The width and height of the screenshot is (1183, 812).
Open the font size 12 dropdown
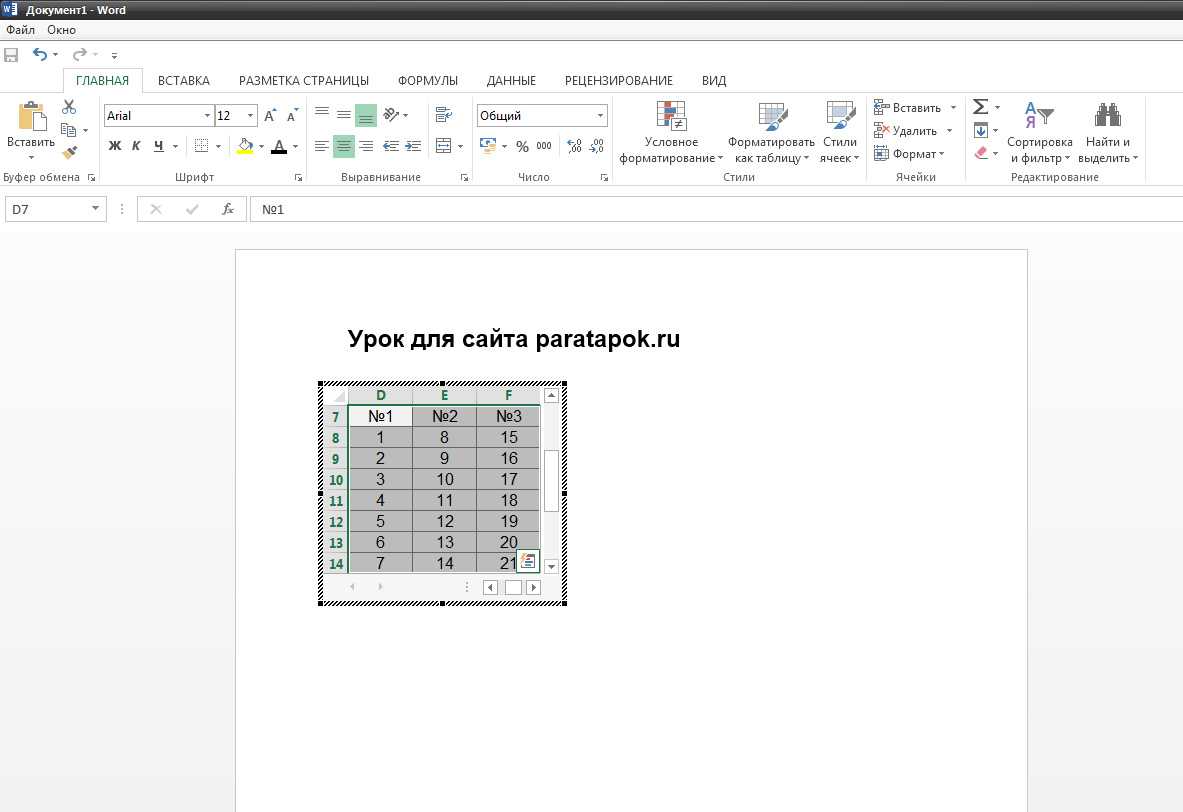pyautogui.click(x=250, y=115)
